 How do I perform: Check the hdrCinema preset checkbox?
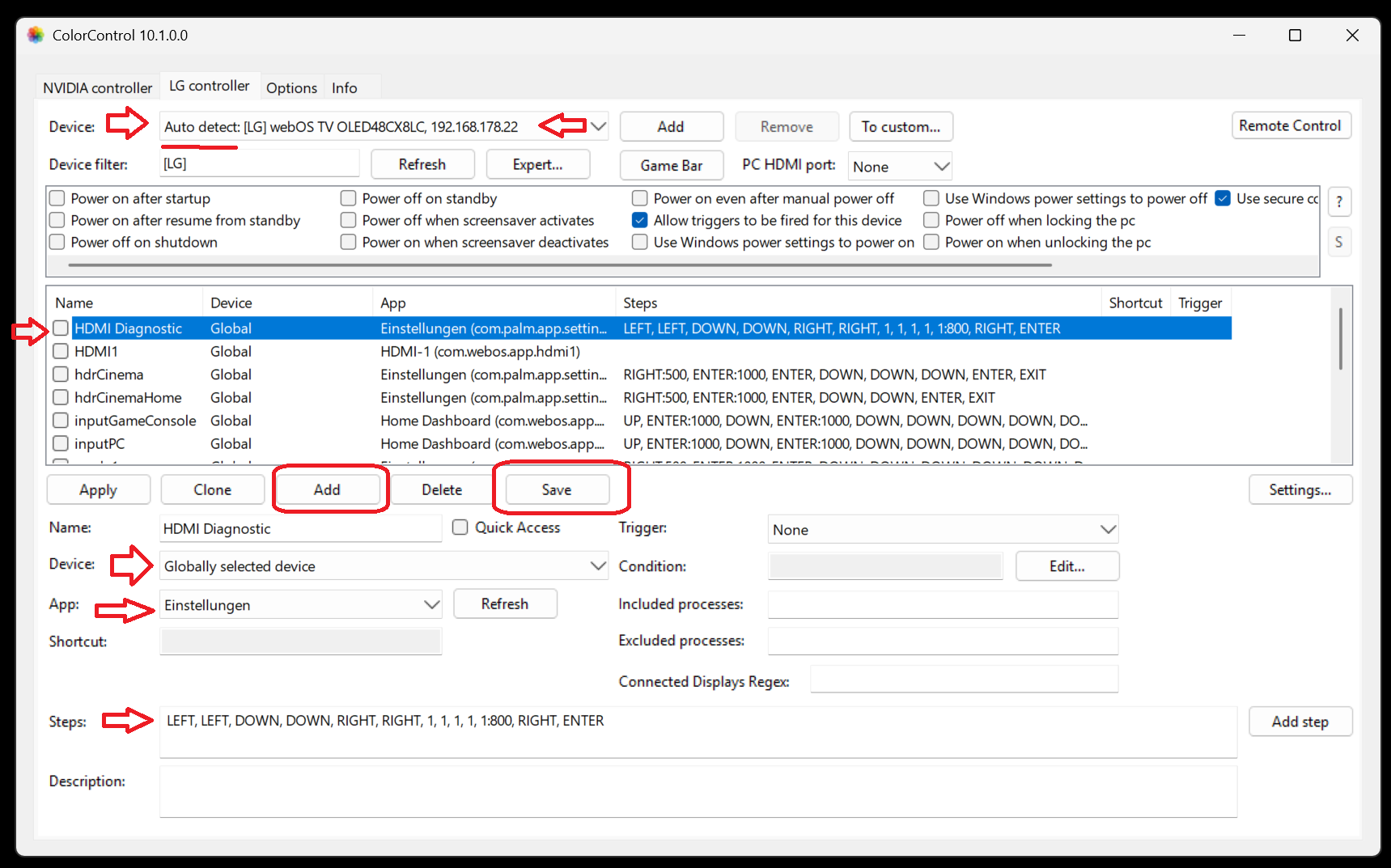coord(61,375)
